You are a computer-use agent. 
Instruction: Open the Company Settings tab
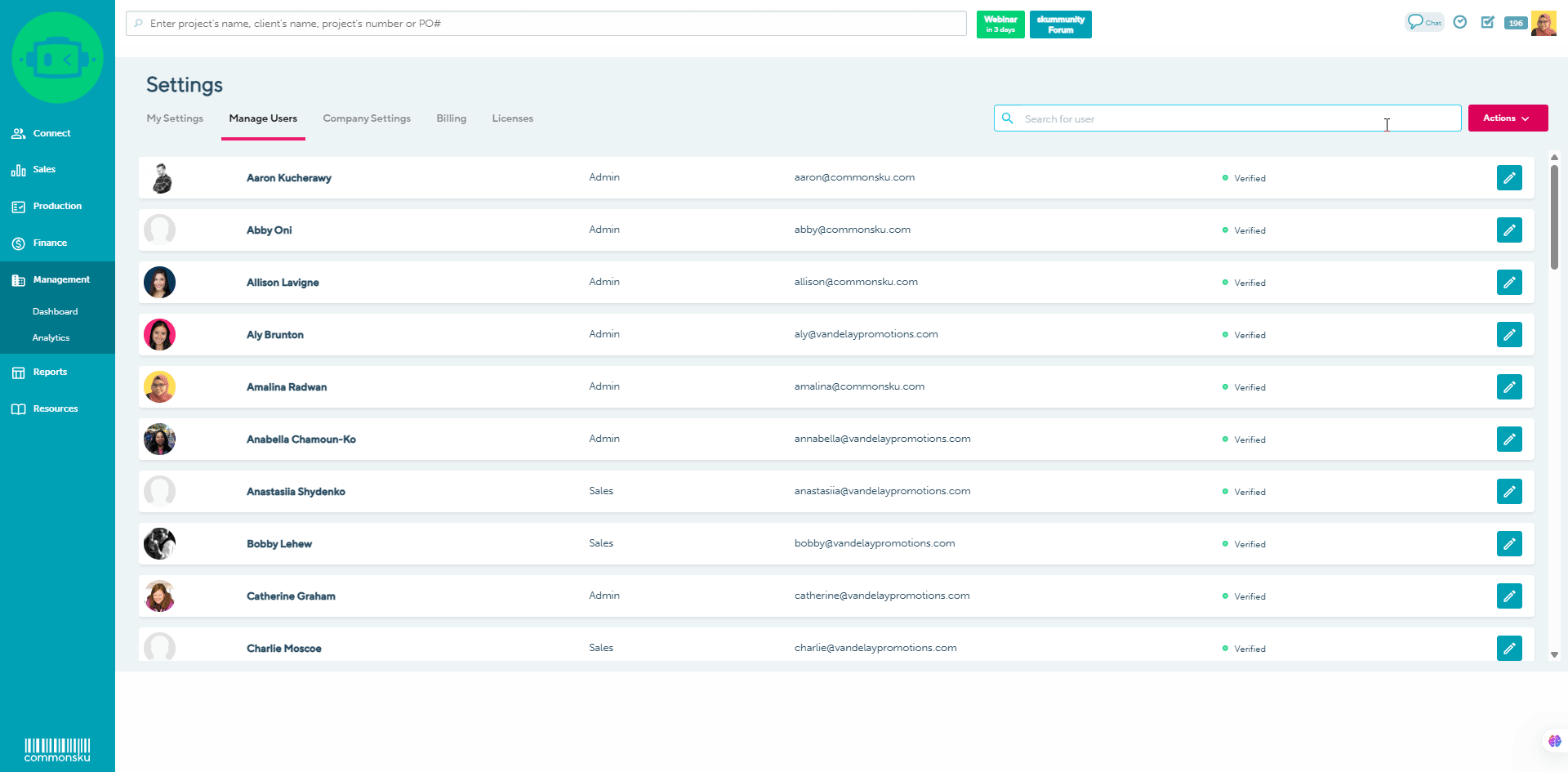[367, 118]
